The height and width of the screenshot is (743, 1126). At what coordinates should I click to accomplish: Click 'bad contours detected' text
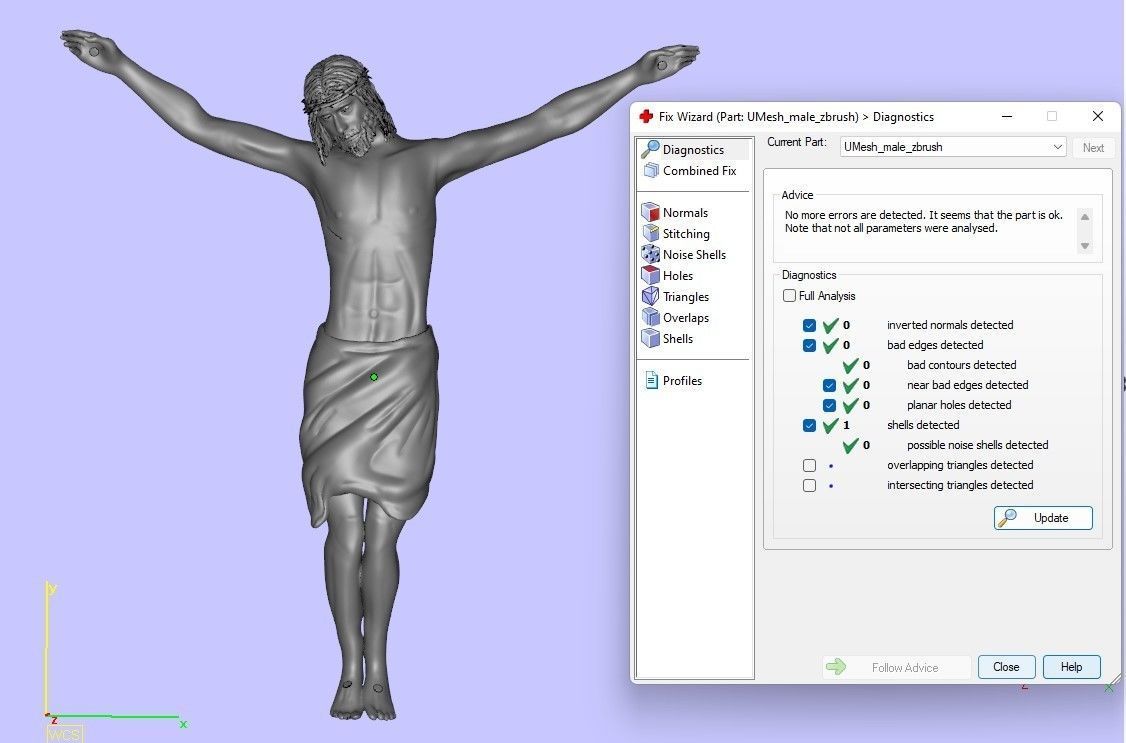click(x=962, y=365)
